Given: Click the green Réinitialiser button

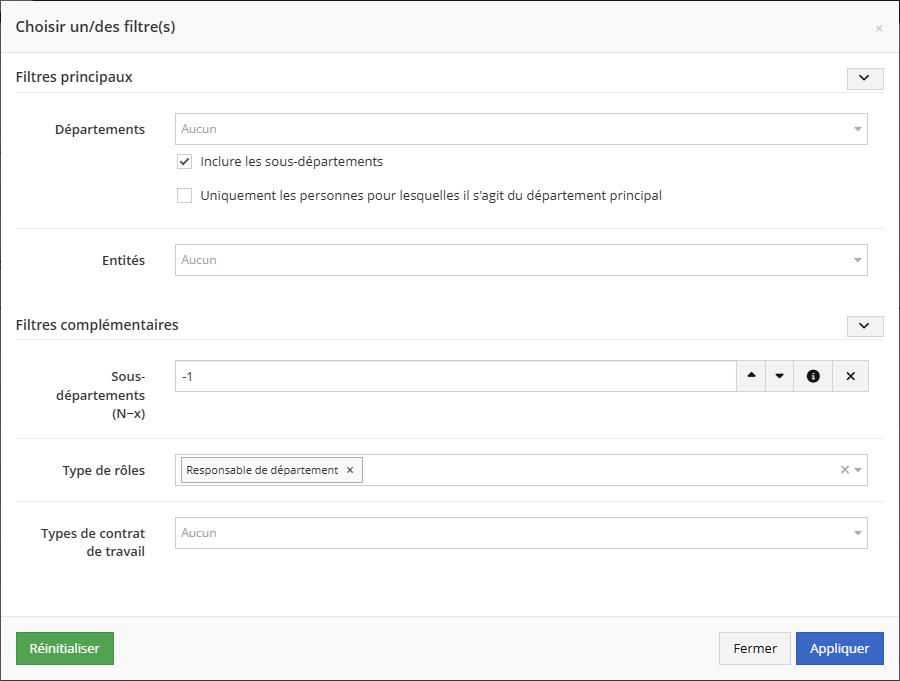Looking at the screenshot, I should point(65,648).
